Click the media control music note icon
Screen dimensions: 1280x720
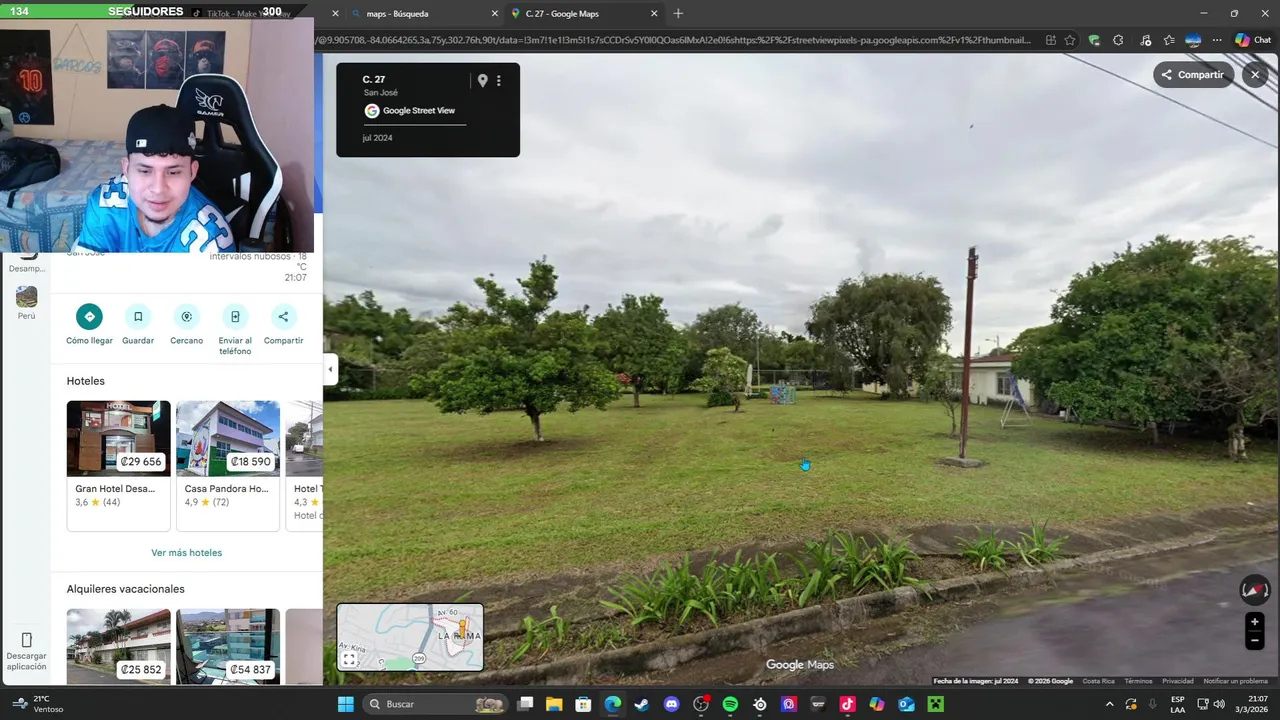(x=1144, y=40)
